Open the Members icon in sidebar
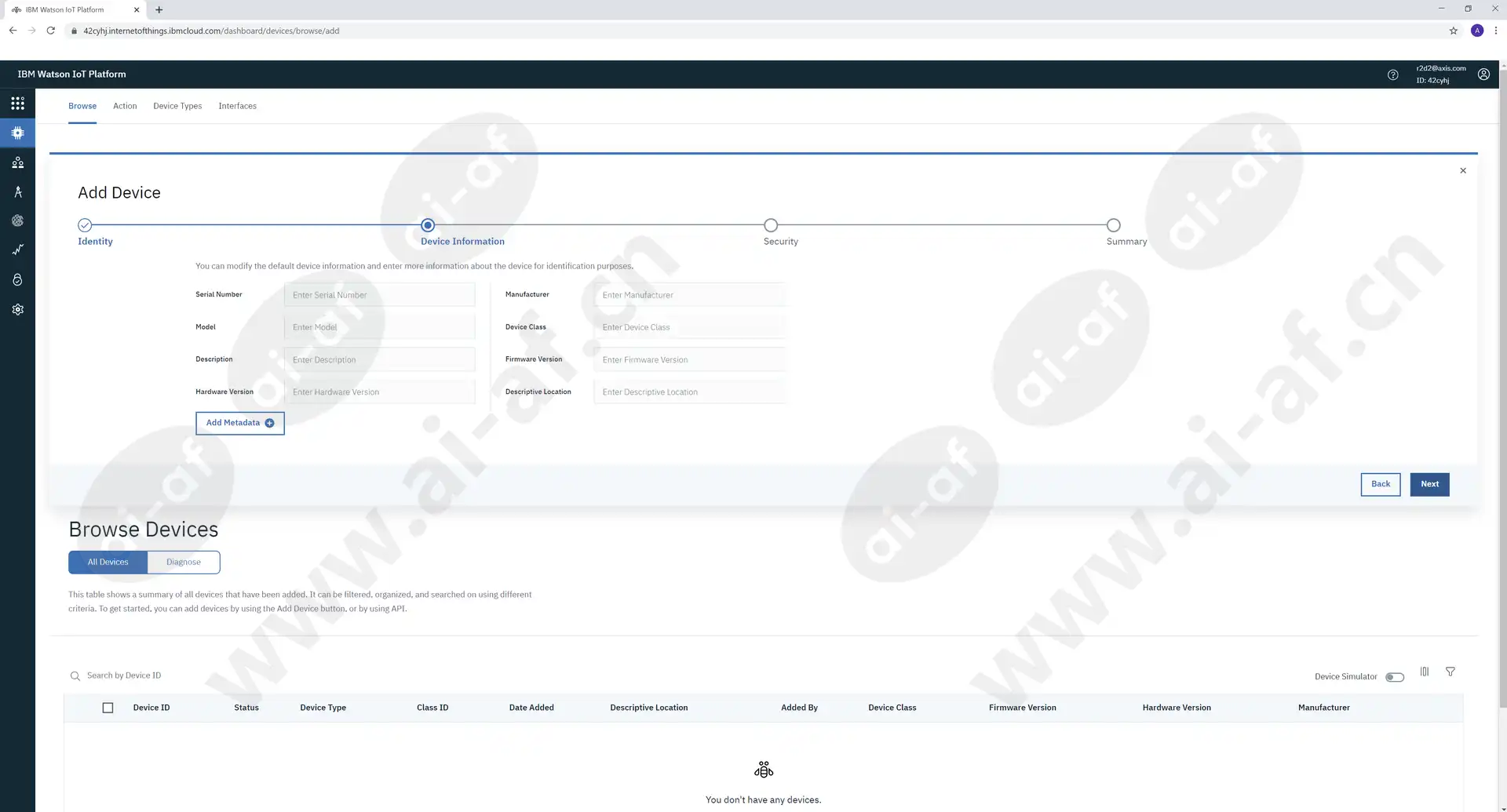 coord(17,162)
